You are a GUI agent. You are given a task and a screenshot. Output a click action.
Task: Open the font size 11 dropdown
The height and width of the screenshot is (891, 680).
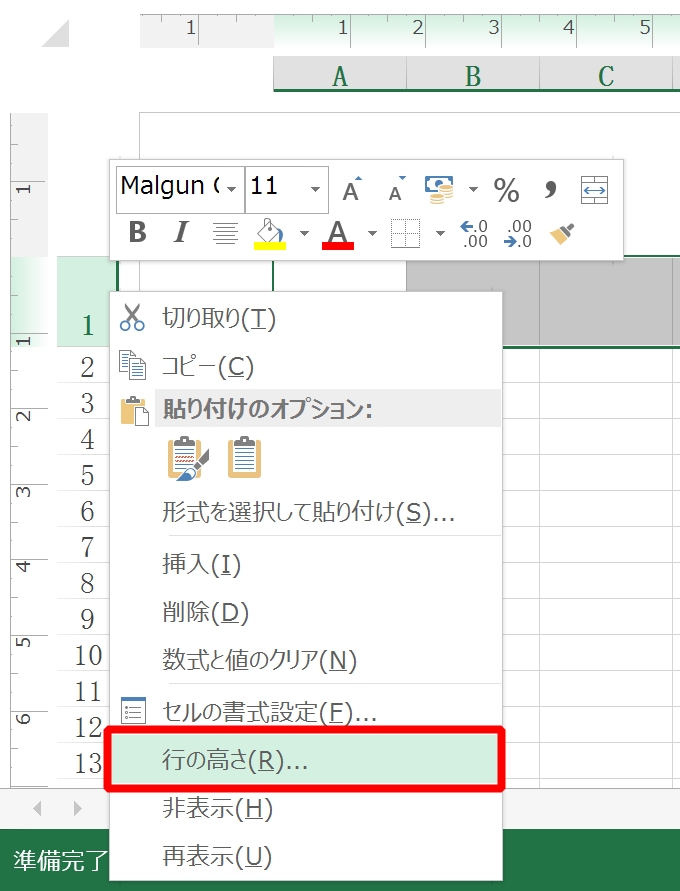coord(316,189)
